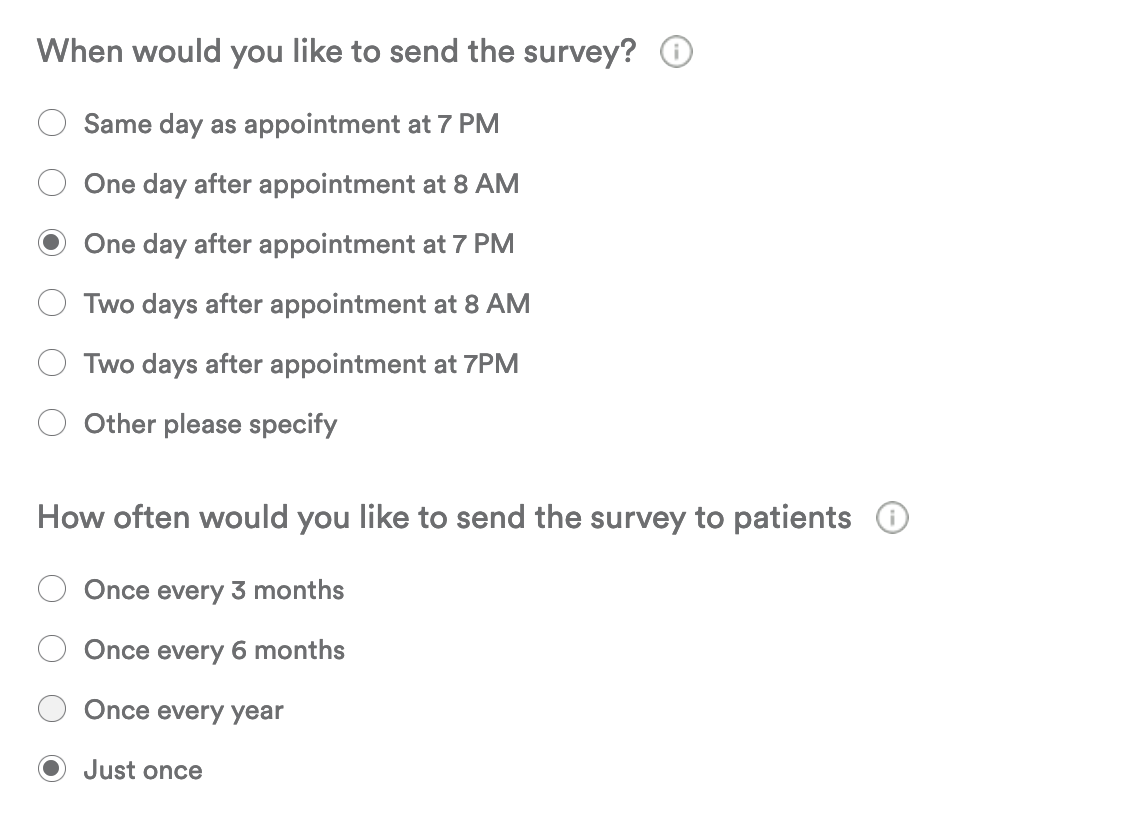
Task: Click 'Once every 3 months' label text
Action: tap(214, 590)
